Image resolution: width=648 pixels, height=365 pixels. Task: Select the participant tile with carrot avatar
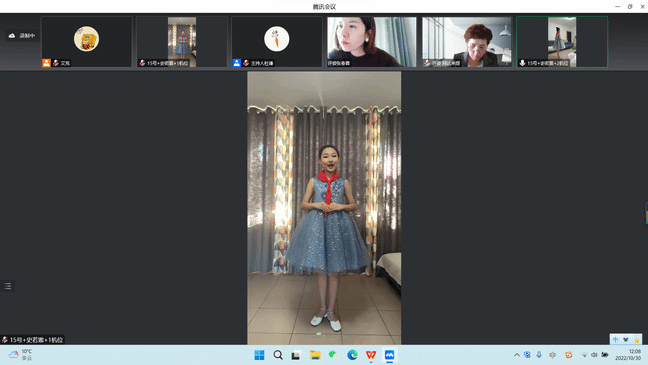pyautogui.click(x=276, y=42)
